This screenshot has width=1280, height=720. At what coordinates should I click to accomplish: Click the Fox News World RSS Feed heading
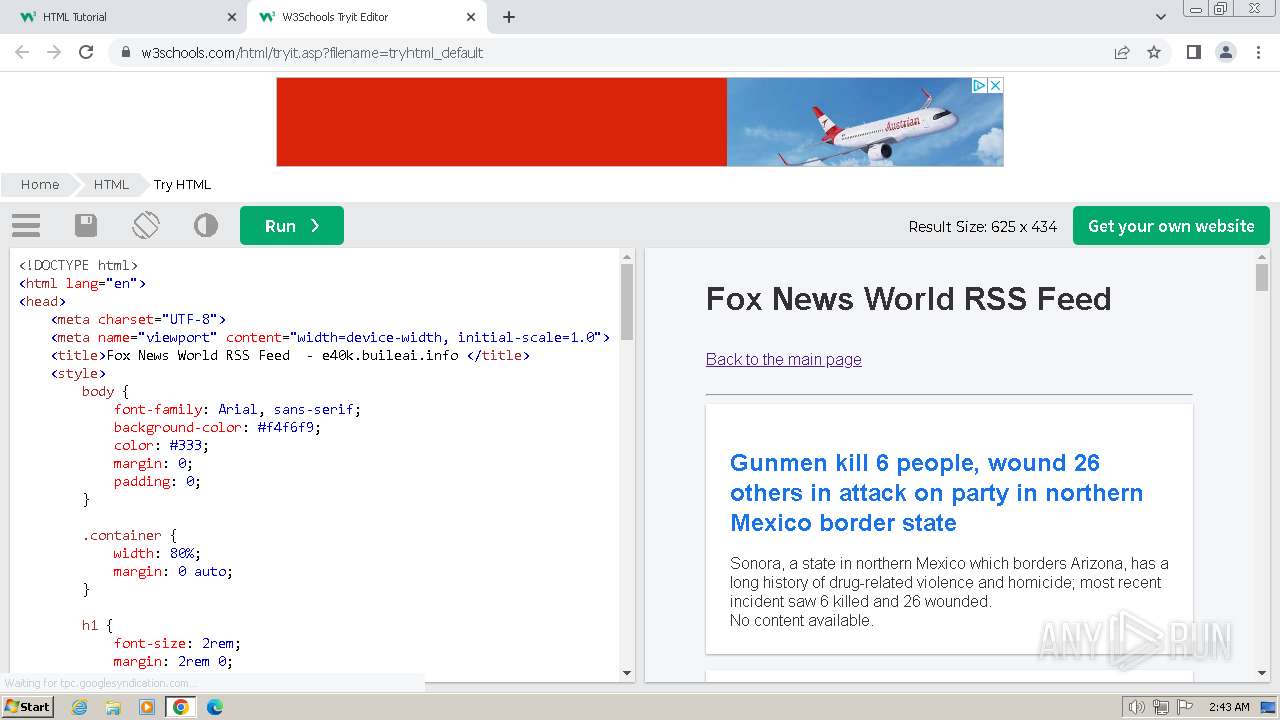(x=908, y=299)
